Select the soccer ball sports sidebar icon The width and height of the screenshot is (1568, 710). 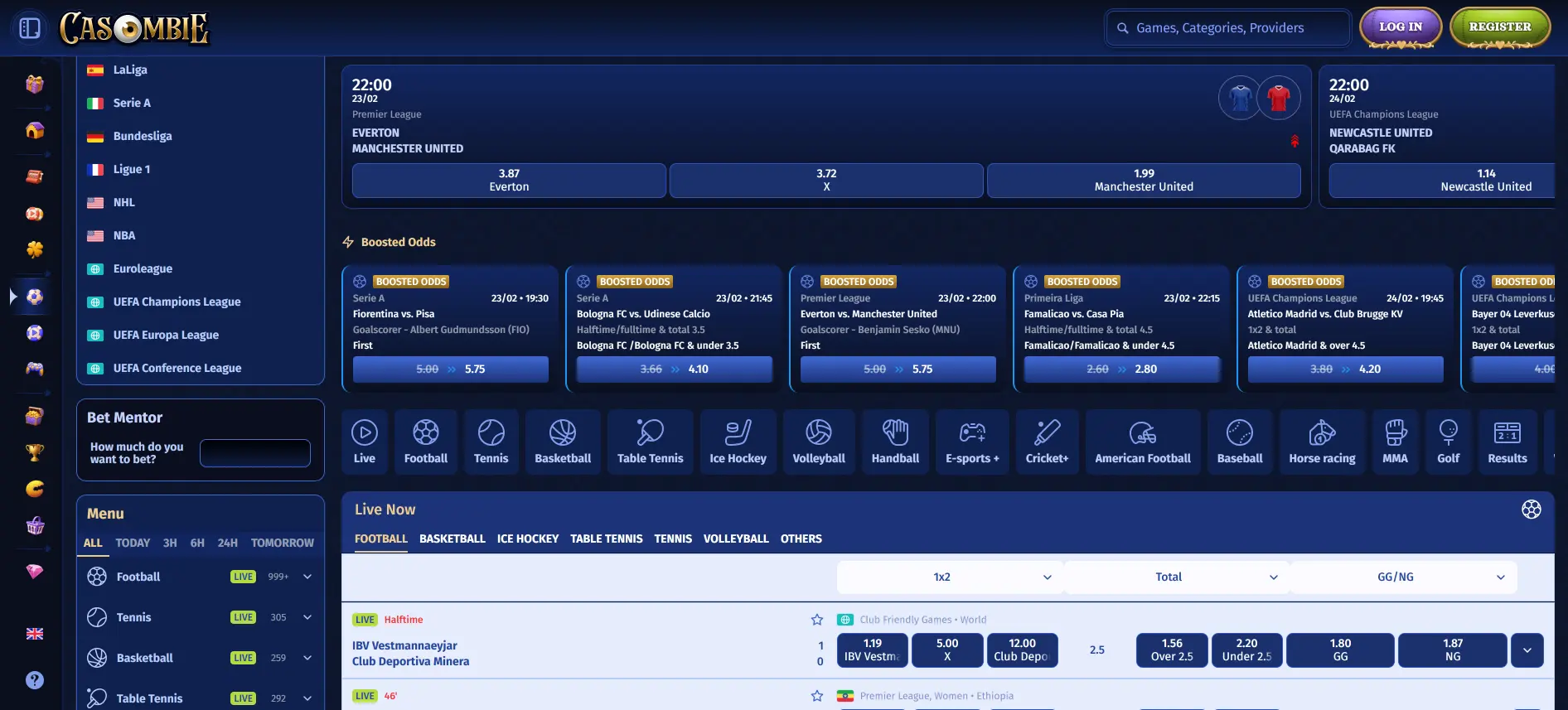click(35, 297)
